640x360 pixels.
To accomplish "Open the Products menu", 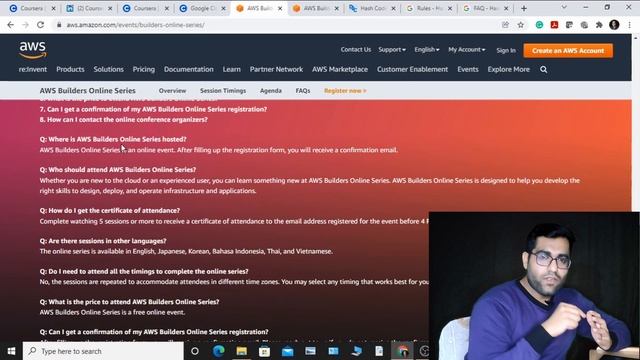I will 70,69.
